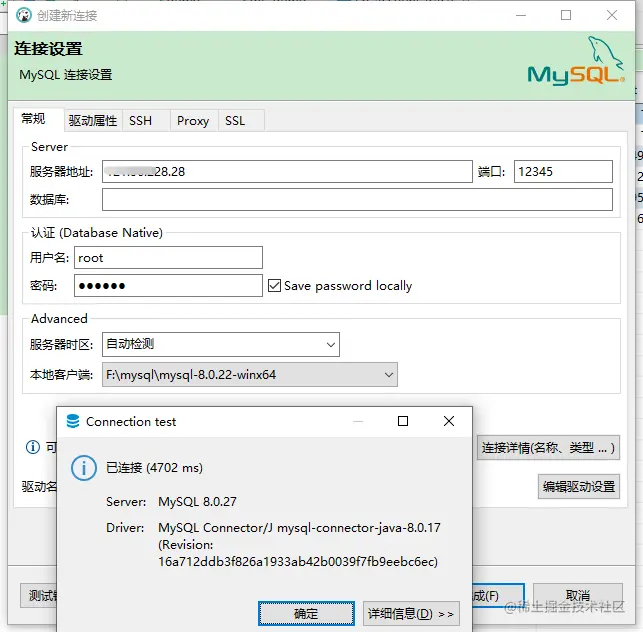Click the MySQL dolphin logo
The image size is (643, 632).
(576, 62)
